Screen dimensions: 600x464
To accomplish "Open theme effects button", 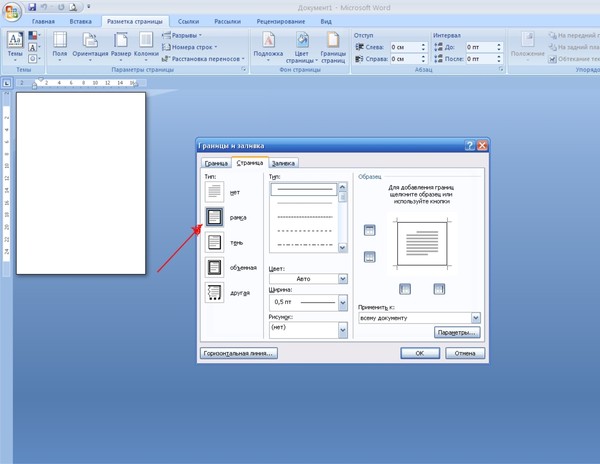I will pyautogui.click(x=34, y=59).
